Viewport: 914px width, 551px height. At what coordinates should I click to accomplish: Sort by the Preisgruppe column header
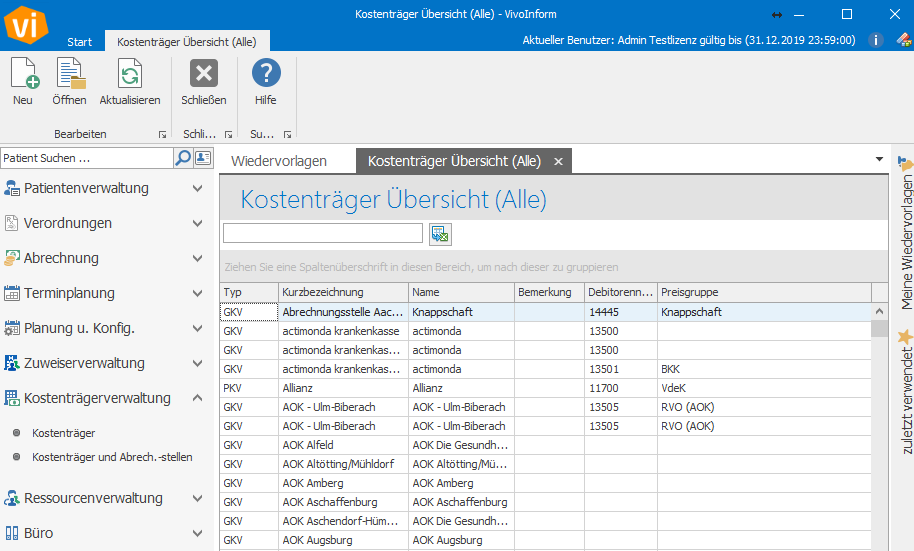764,292
